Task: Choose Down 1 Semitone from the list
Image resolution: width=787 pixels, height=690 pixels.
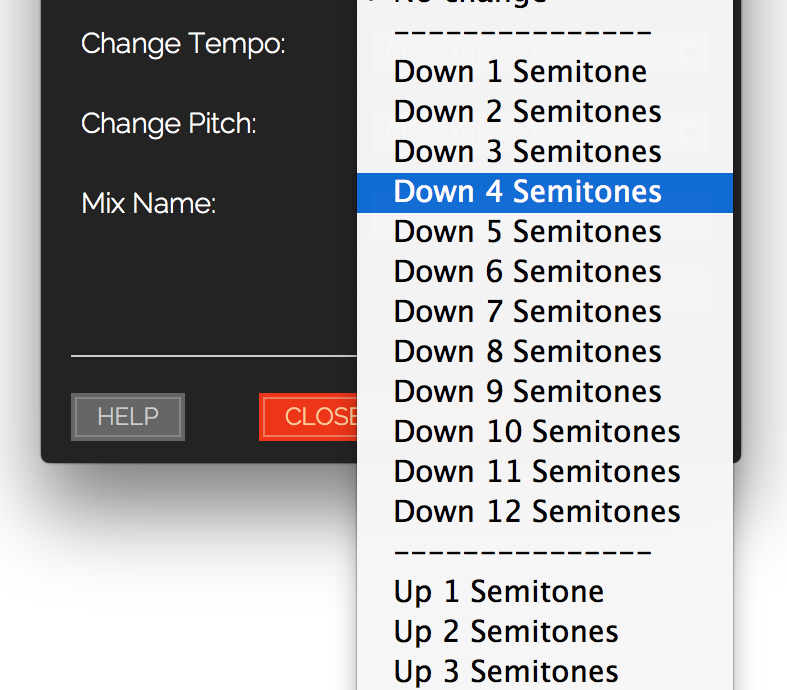Action: tap(520, 72)
